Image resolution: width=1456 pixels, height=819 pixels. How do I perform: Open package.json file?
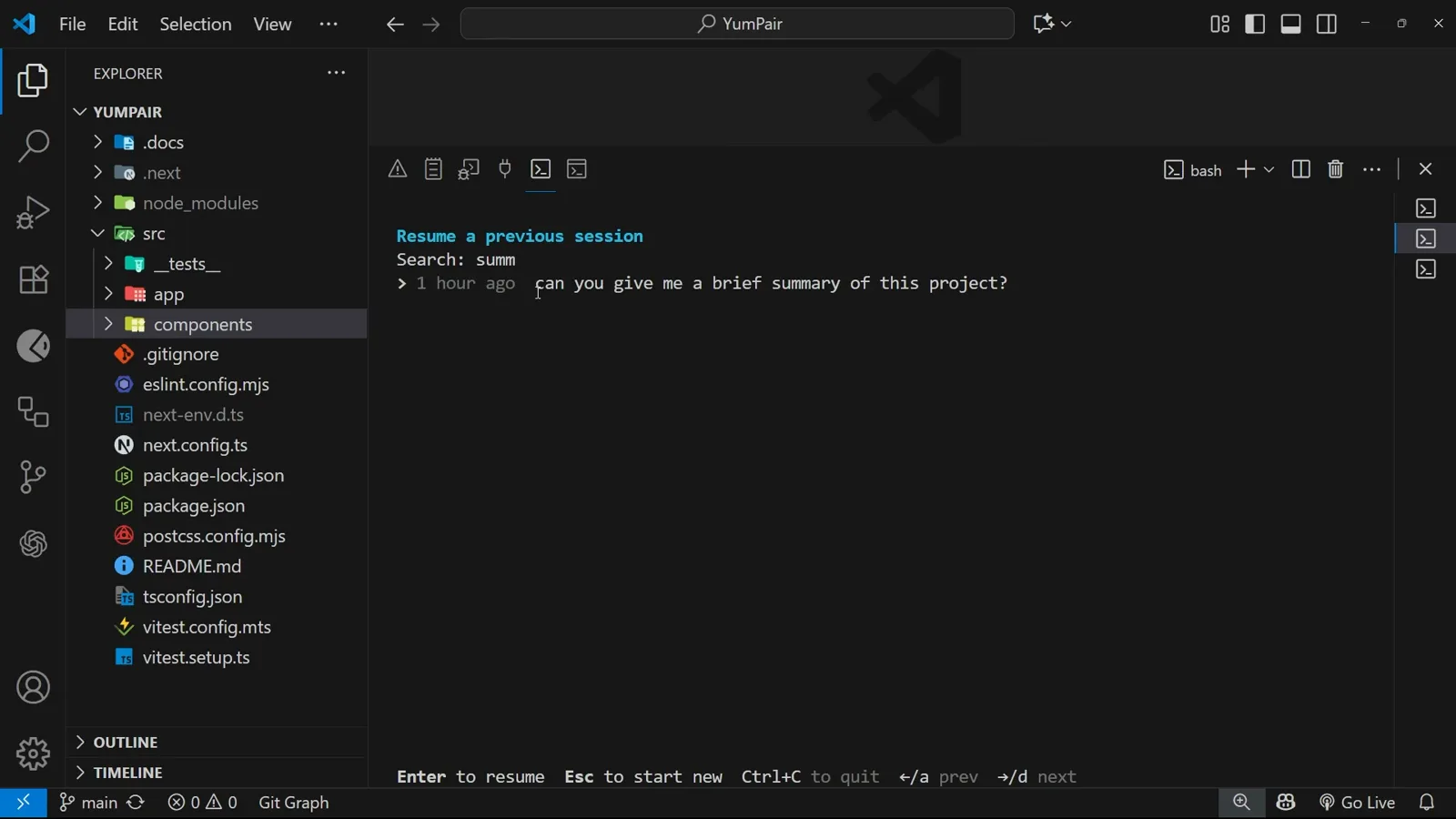tap(217, 506)
